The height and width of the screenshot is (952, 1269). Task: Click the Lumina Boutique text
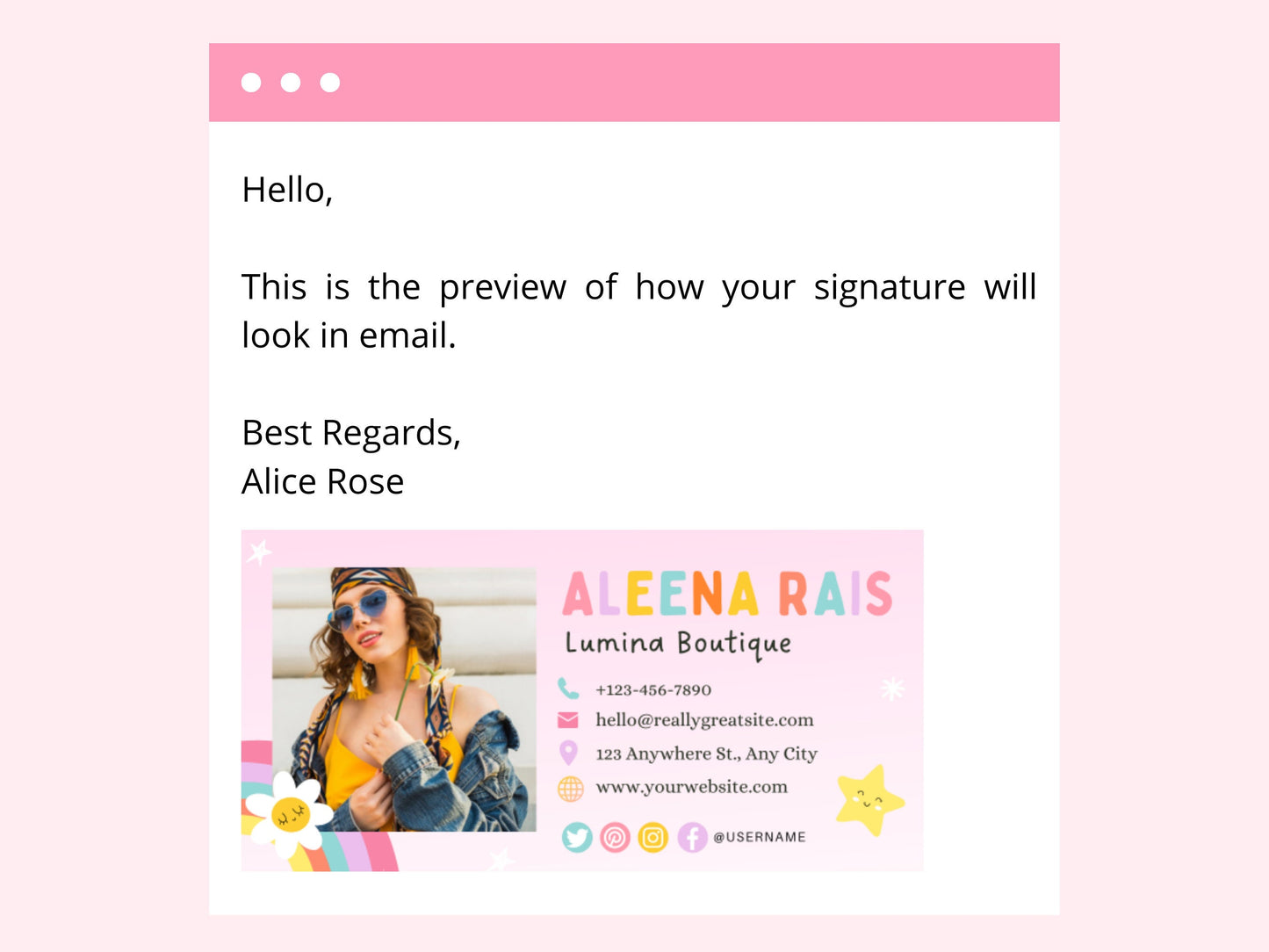point(678,644)
